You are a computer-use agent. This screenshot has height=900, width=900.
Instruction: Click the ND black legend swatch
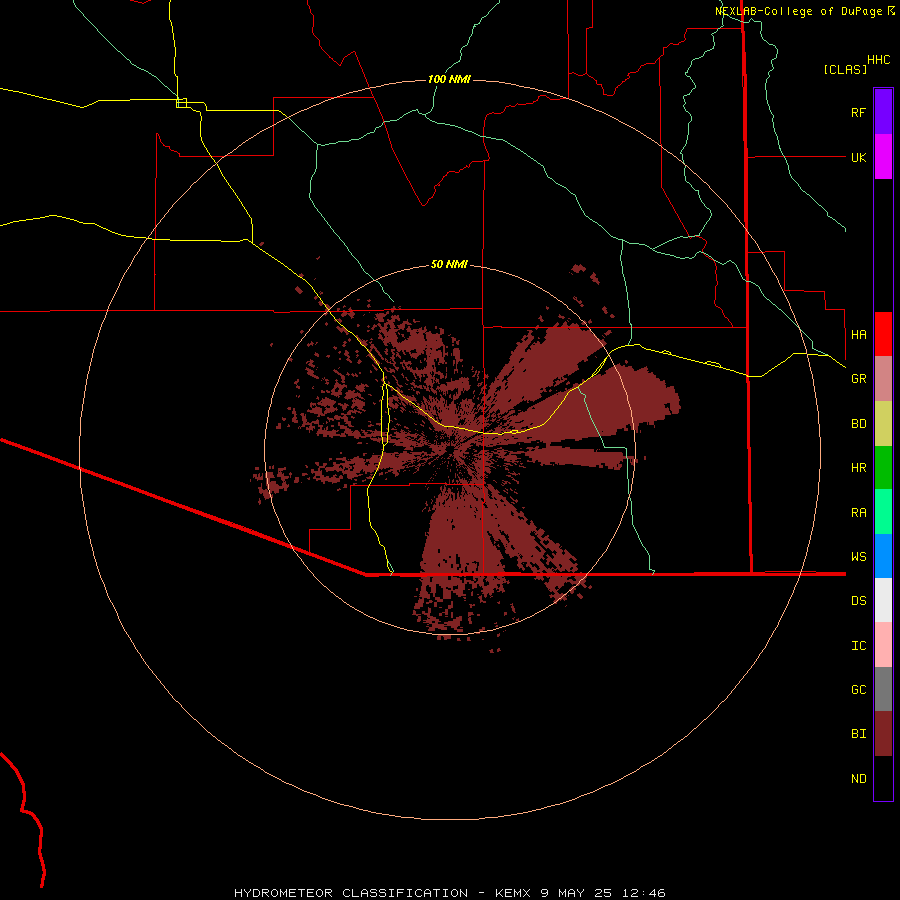[x=883, y=778]
